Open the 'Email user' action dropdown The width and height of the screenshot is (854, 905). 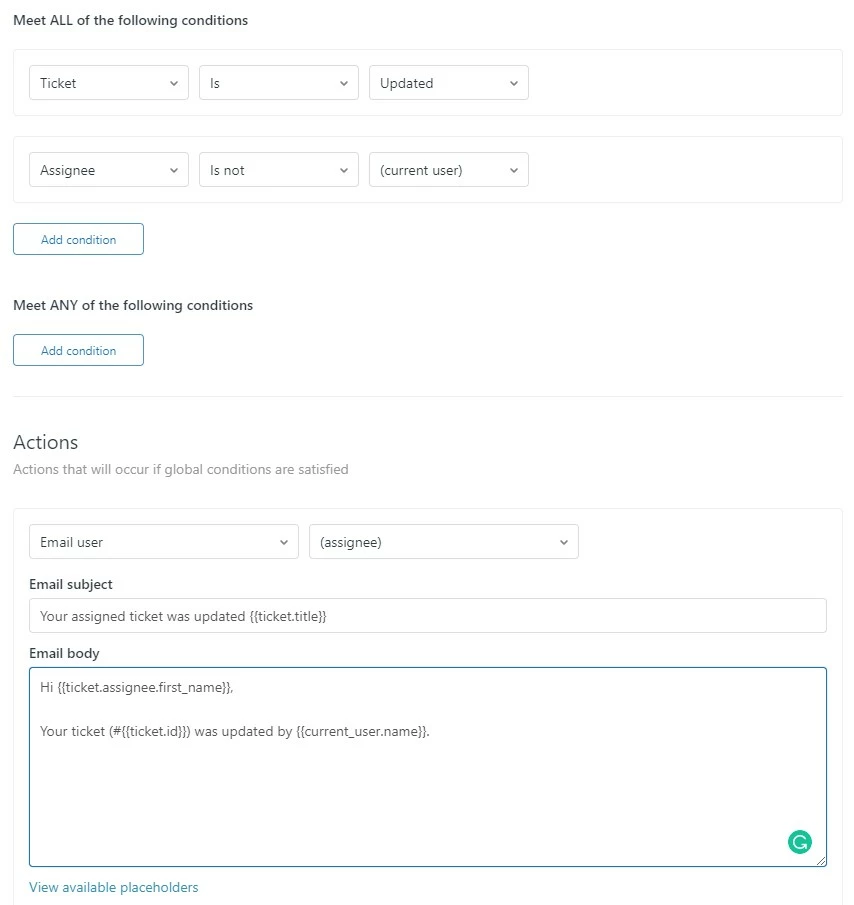click(164, 542)
